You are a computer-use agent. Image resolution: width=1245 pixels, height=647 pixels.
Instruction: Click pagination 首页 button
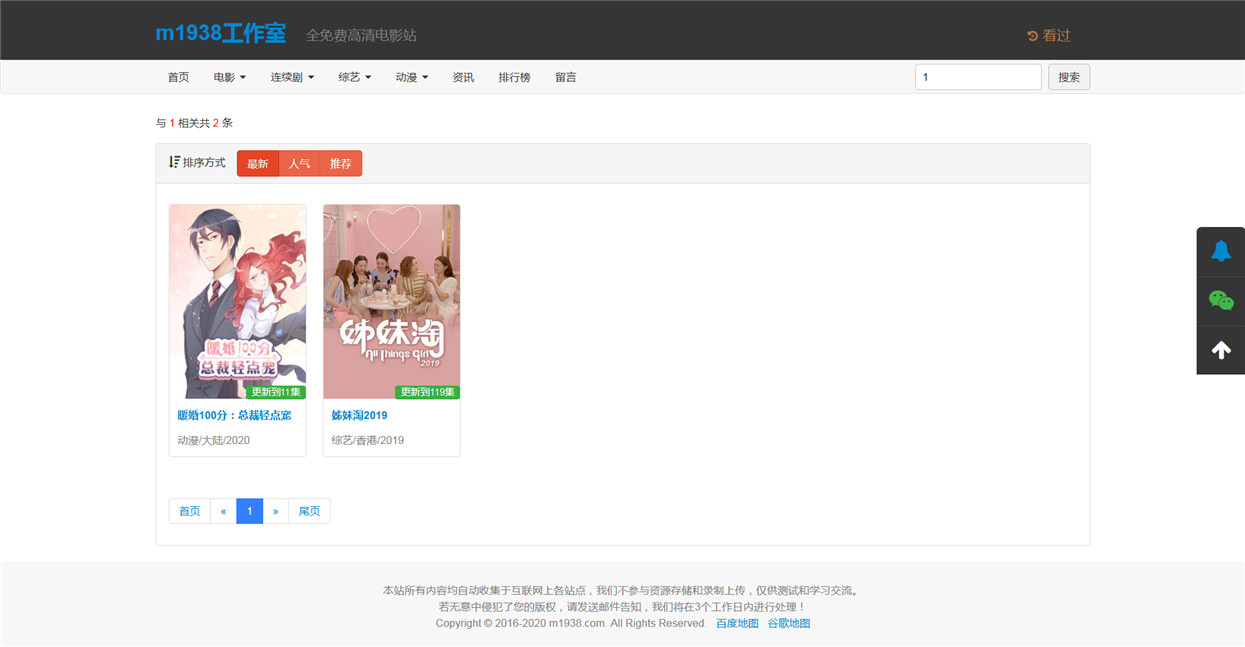click(190, 511)
